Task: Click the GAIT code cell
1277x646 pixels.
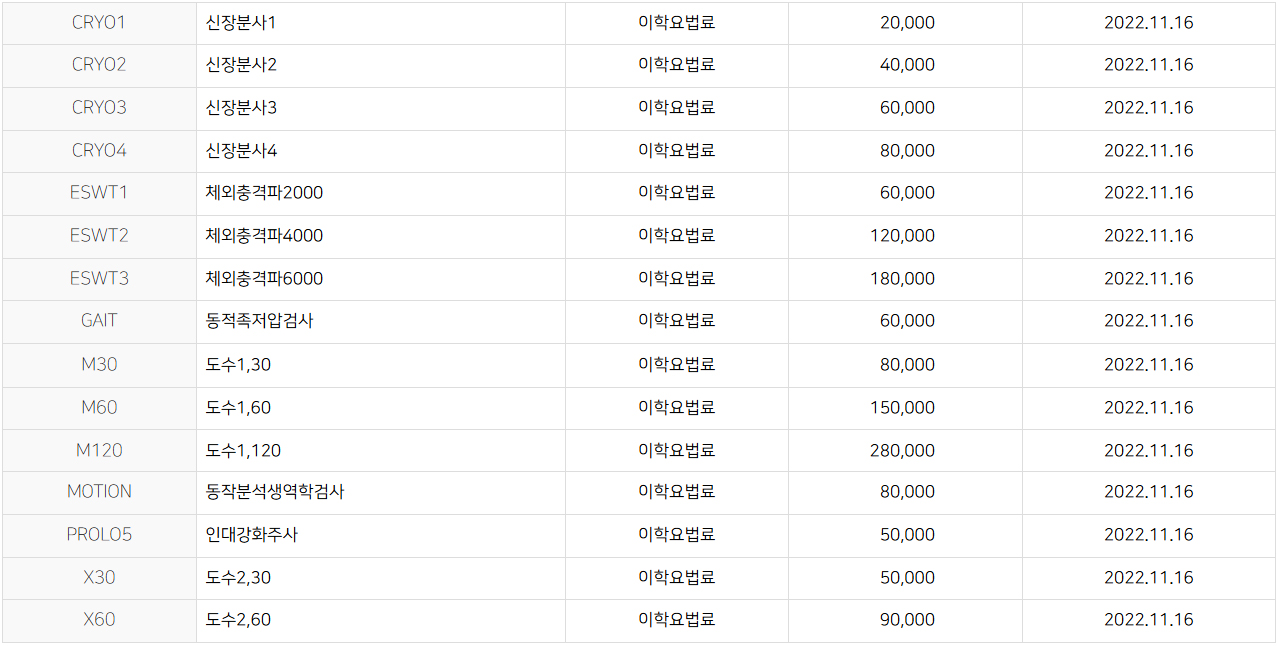Action: click(99, 321)
